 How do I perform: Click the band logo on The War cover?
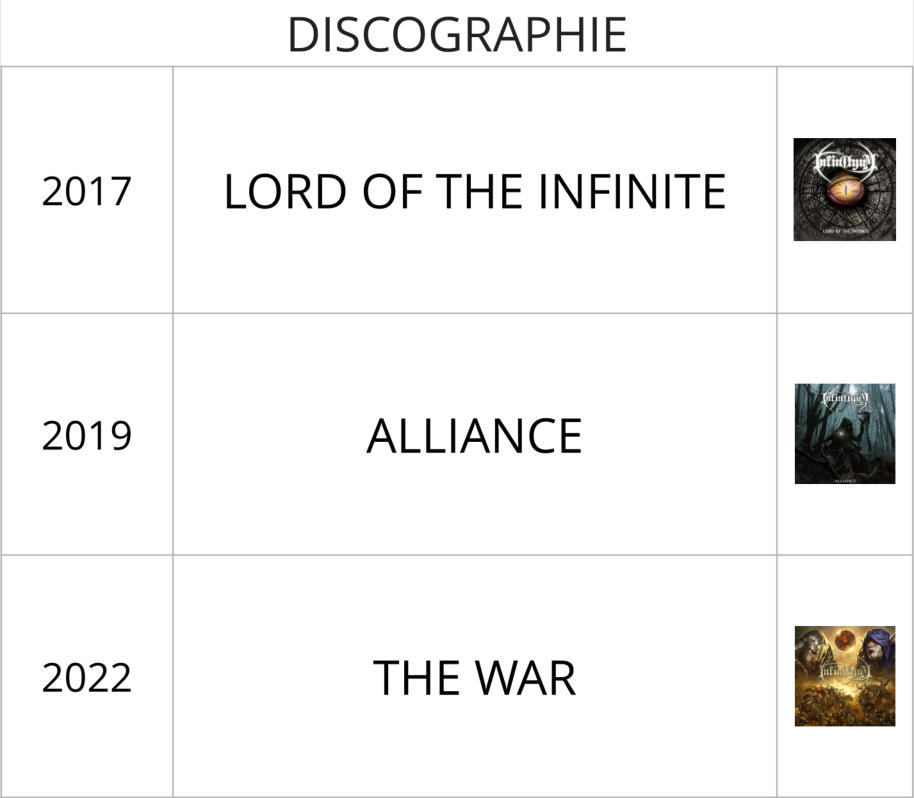[844, 670]
